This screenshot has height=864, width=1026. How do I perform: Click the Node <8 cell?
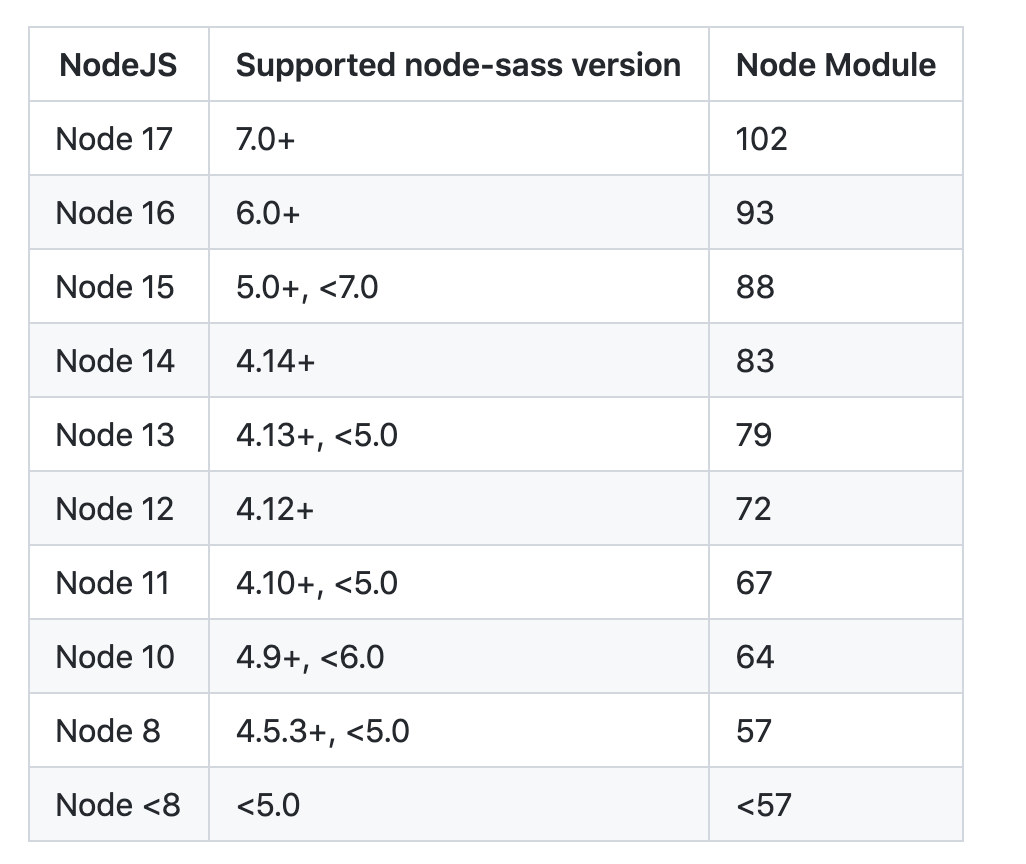tap(118, 805)
